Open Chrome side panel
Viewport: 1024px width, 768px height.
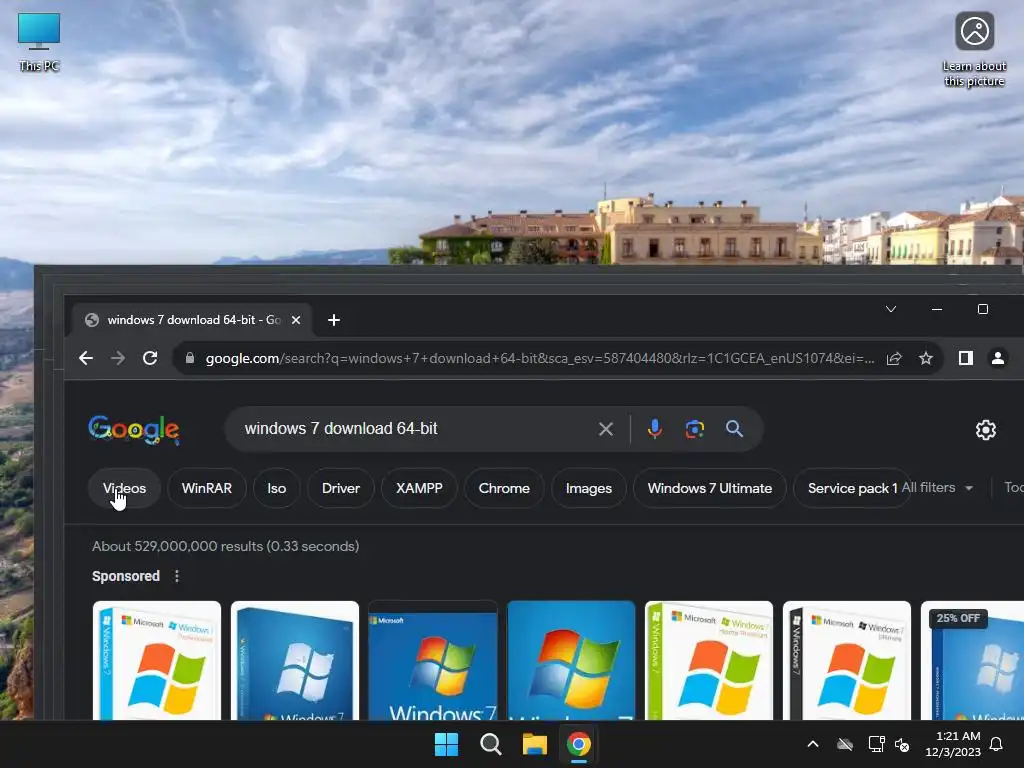pyautogui.click(x=966, y=358)
